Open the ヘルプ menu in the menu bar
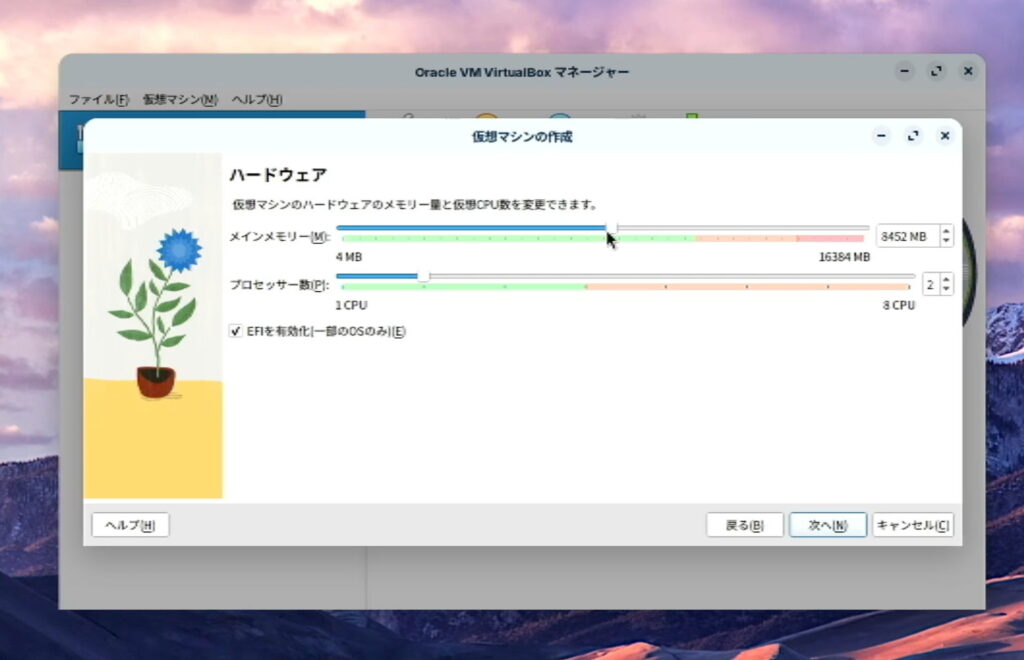This screenshot has height=660, width=1024. [x=257, y=100]
